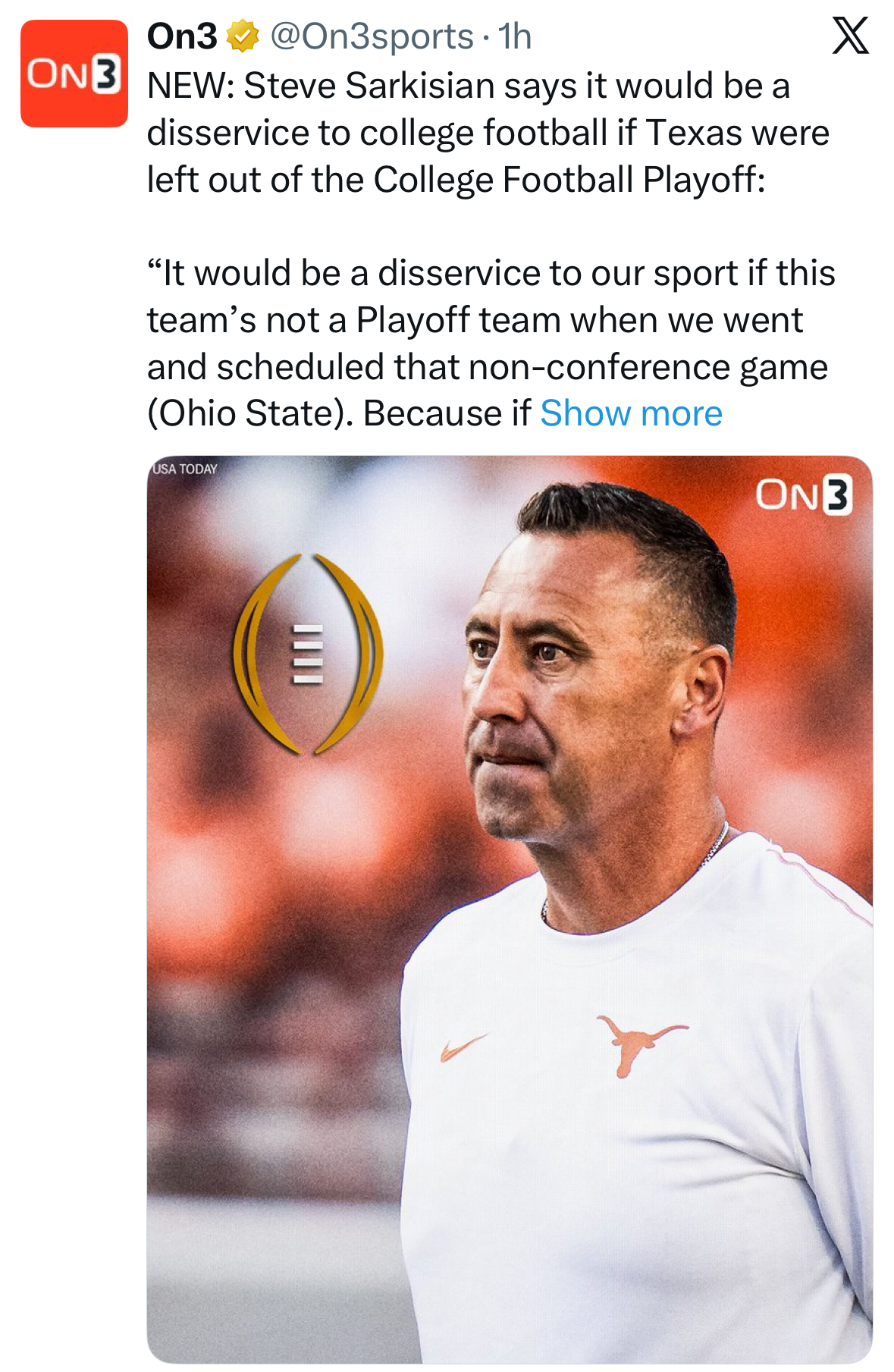
Task: Click "(Ohio State)." in the quote
Action: click(x=249, y=414)
